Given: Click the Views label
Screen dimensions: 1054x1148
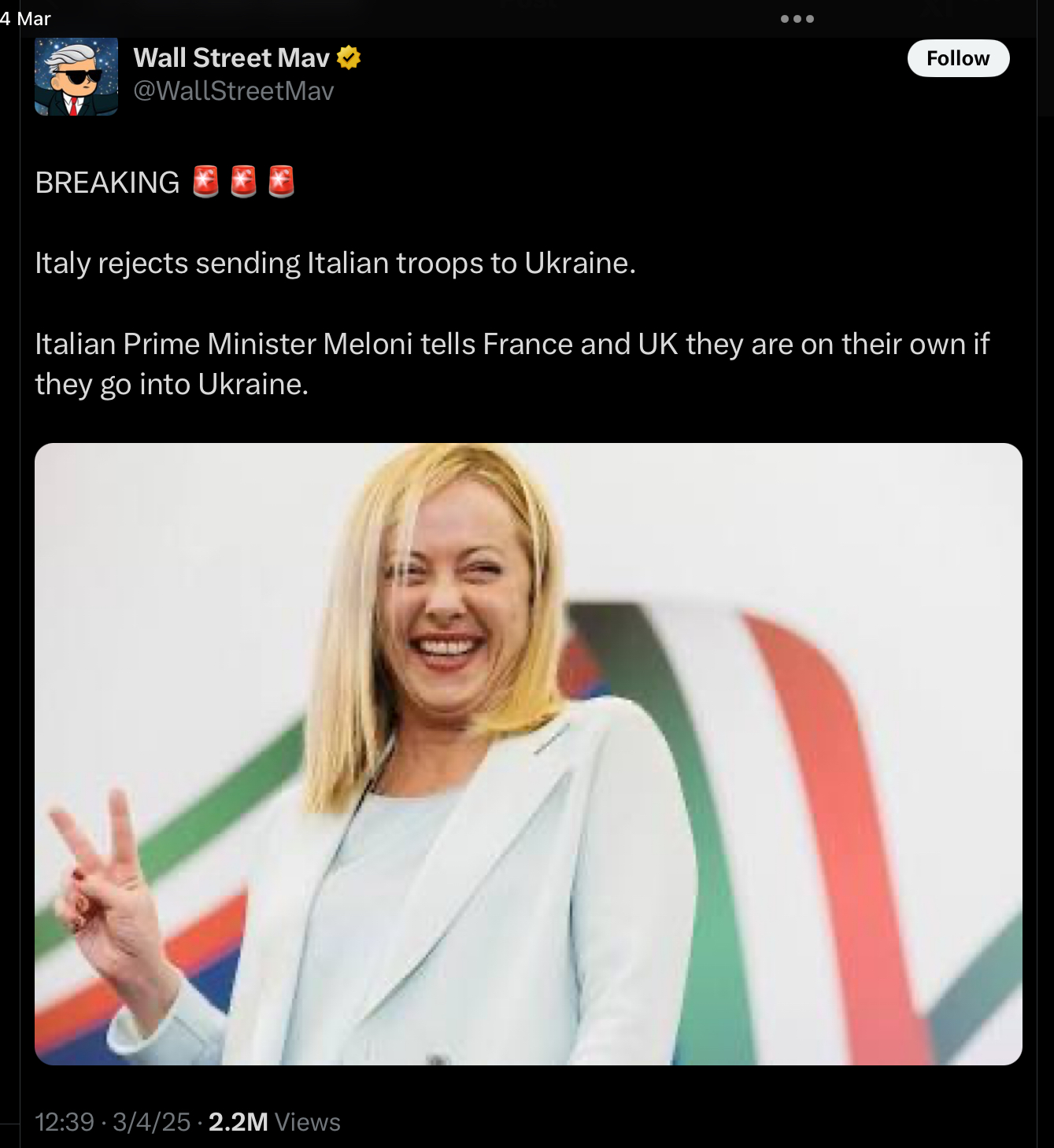Looking at the screenshot, I should point(308,1121).
